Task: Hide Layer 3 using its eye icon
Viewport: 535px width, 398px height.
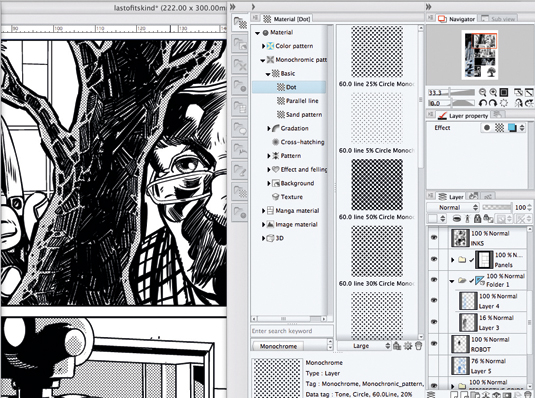Action: tap(434, 322)
